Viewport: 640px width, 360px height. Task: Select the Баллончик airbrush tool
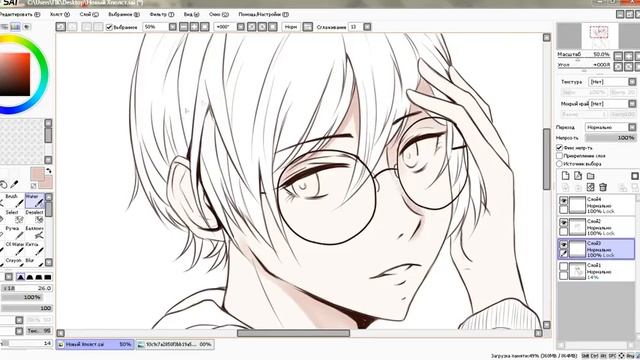pyautogui.click(x=34, y=232)
